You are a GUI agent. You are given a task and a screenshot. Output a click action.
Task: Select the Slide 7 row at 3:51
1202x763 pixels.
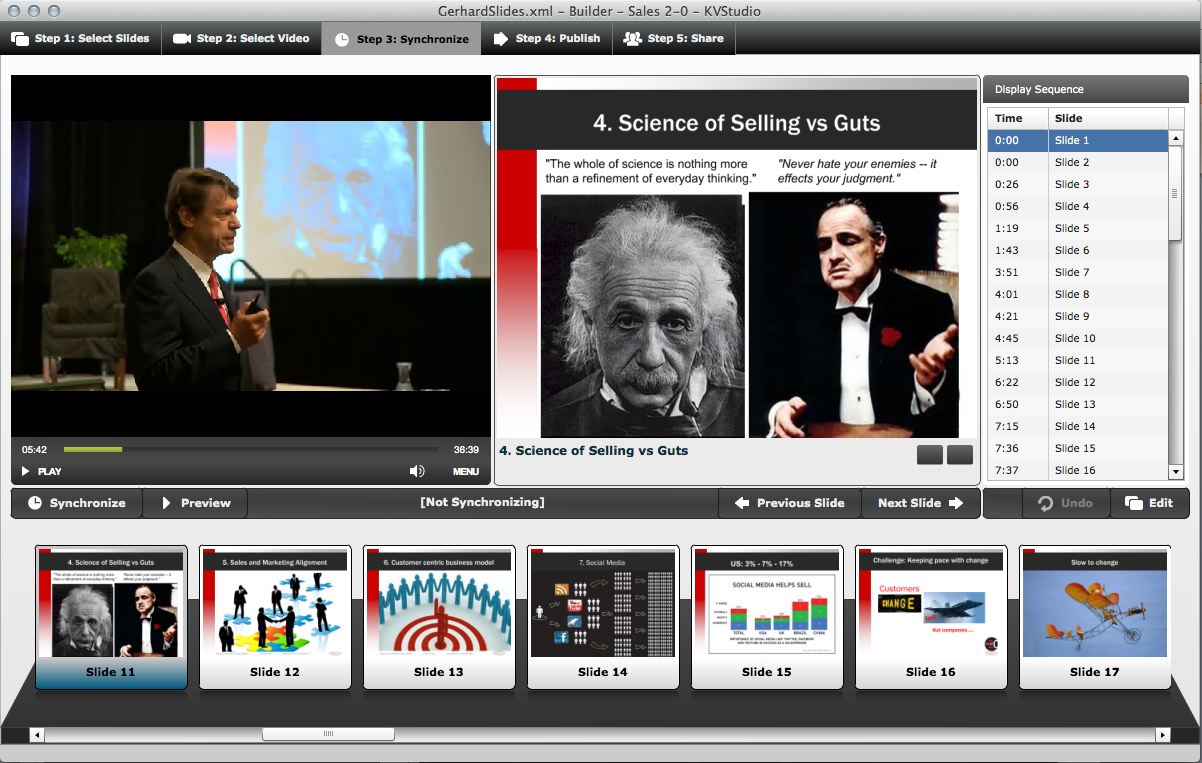pyautogui.click(x=1077, y=272)
